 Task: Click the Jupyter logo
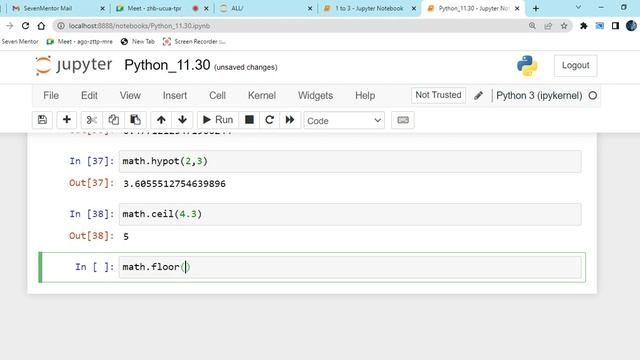click(x=73, y=65)
